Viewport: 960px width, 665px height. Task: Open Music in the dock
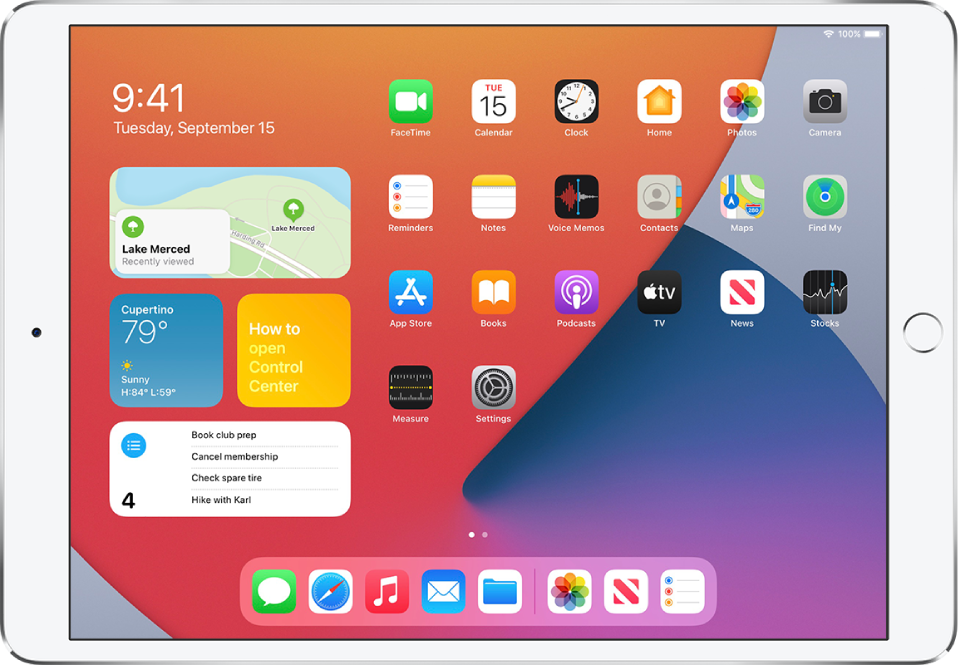(387, 592)
